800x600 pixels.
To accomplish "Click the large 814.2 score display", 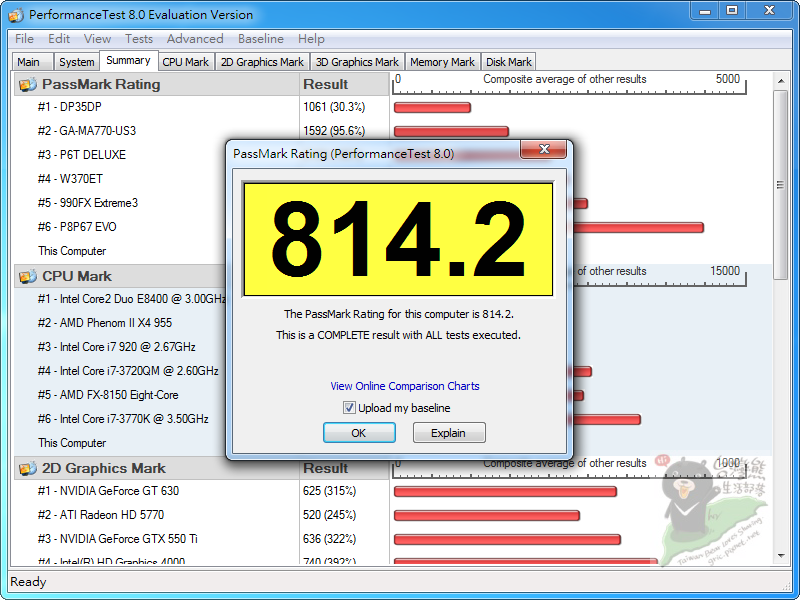I will point(398,239).
